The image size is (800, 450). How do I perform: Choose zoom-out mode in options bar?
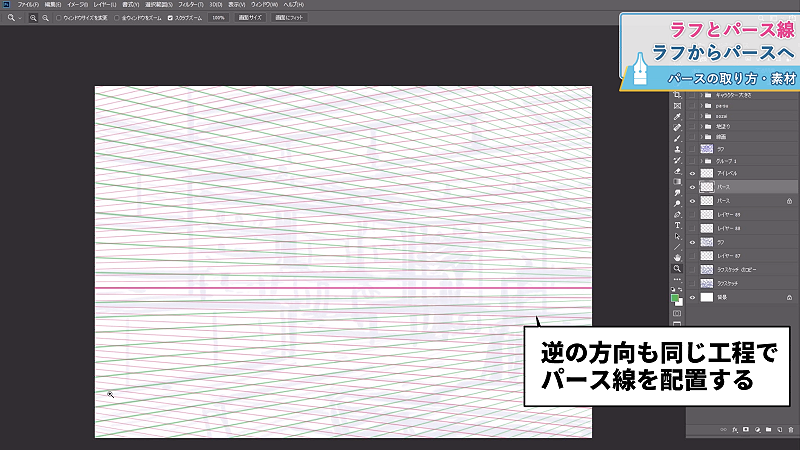click(45, 18)
